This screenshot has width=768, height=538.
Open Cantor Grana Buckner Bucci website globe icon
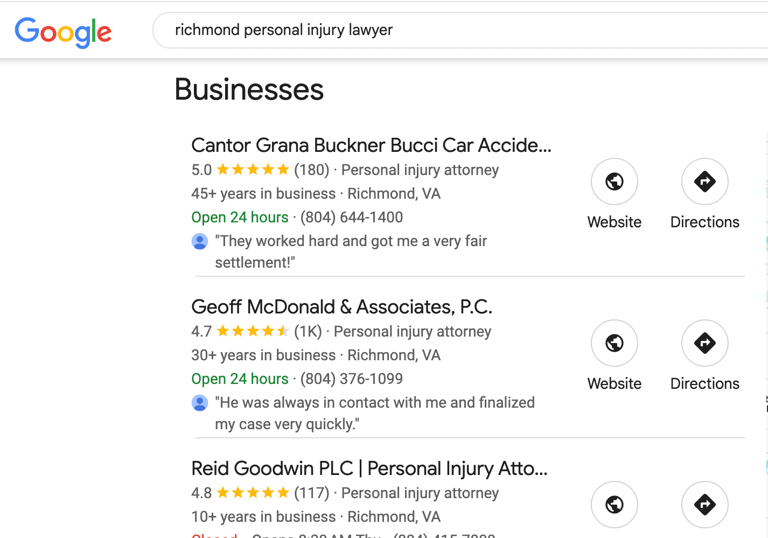point(614,182)
